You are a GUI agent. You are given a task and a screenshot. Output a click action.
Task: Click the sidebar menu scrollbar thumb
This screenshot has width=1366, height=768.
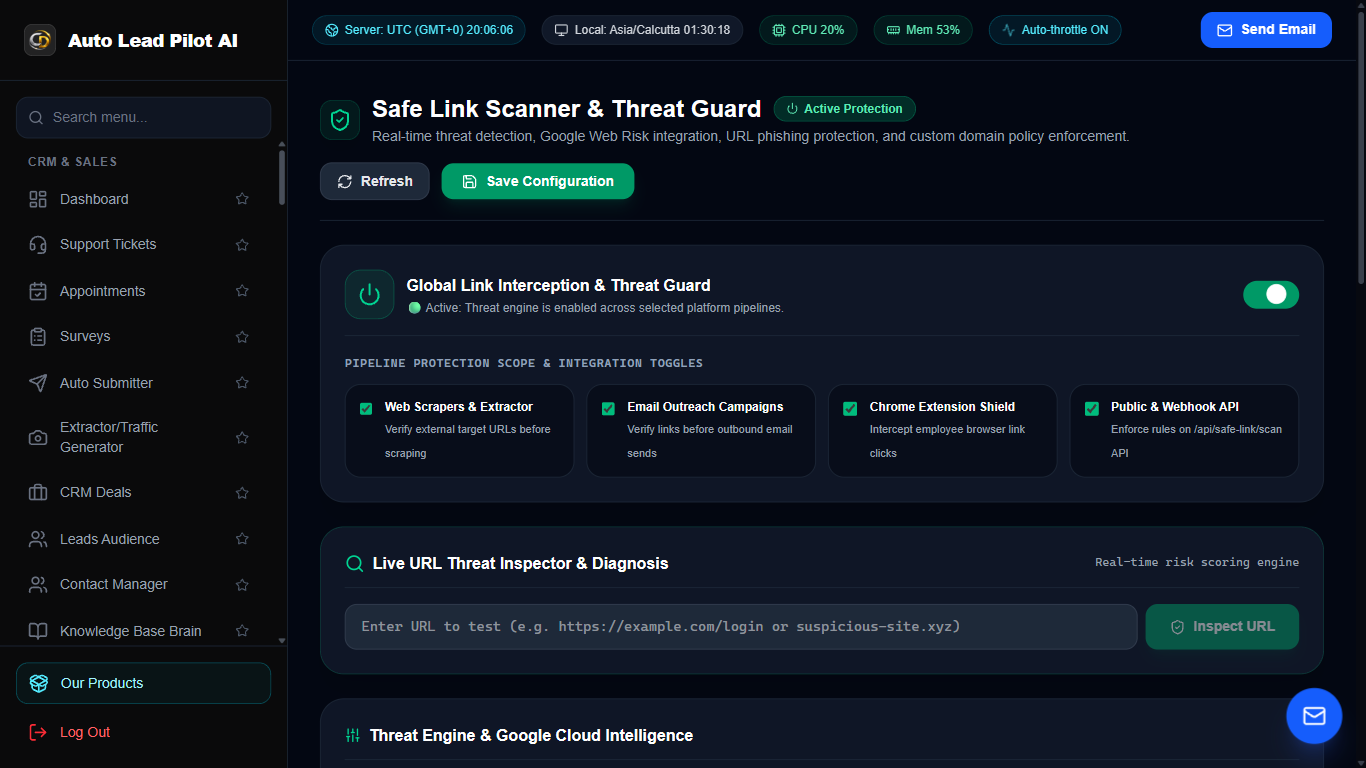coord(282,178)
